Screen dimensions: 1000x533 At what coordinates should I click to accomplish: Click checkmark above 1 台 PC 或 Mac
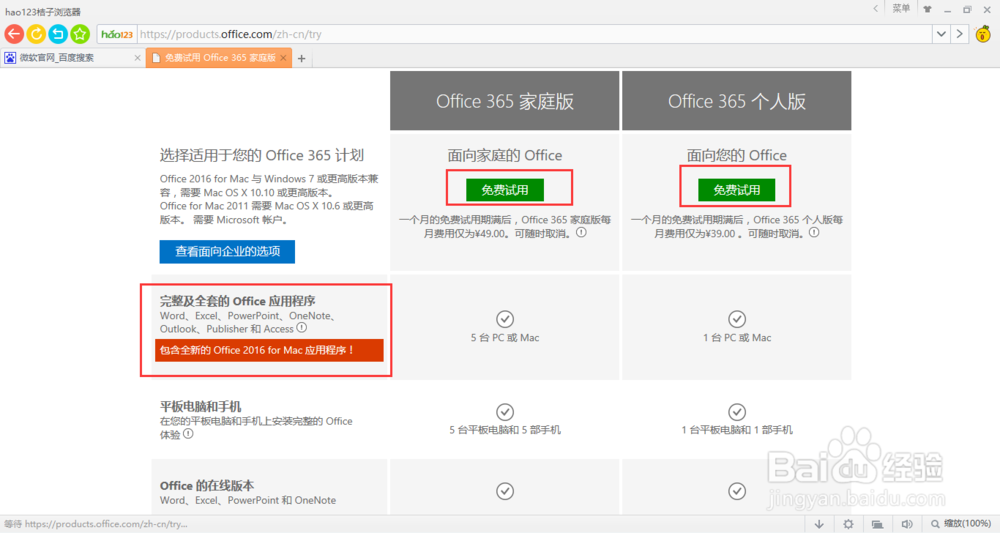(737, 319)
